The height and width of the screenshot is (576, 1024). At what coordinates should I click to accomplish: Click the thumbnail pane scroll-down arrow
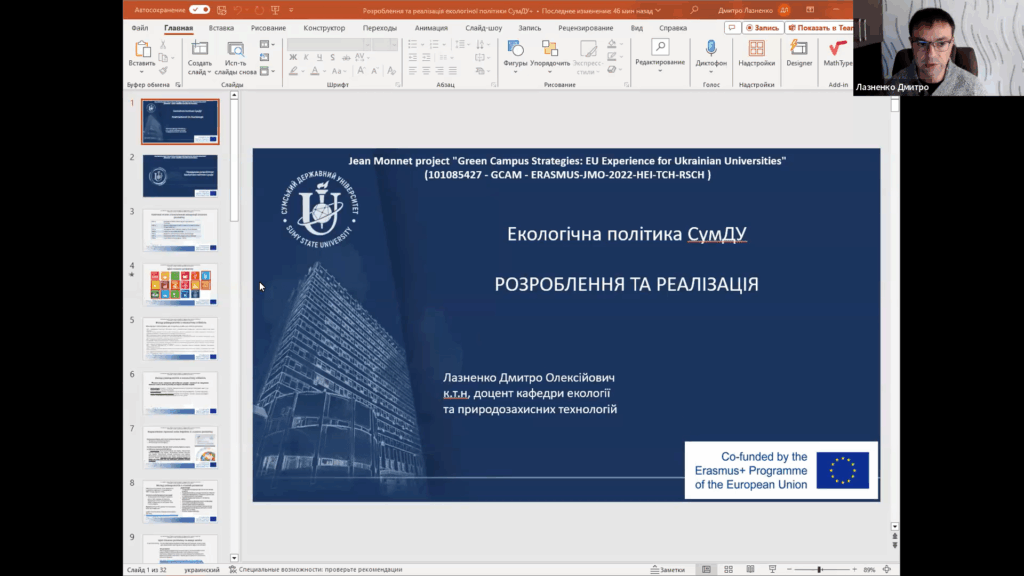234,558
